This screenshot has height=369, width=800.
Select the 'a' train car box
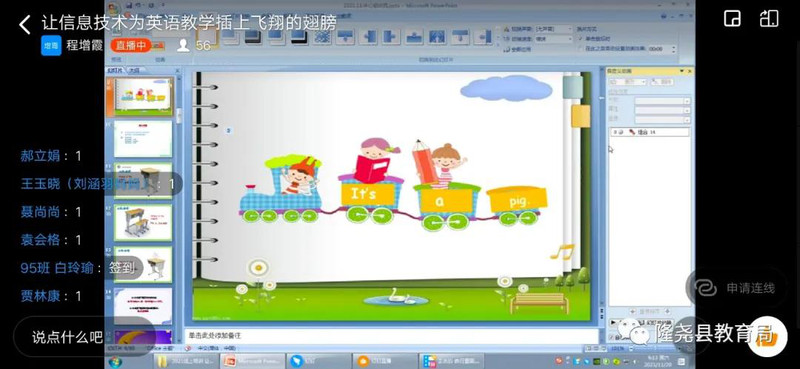tap(446, 201)
